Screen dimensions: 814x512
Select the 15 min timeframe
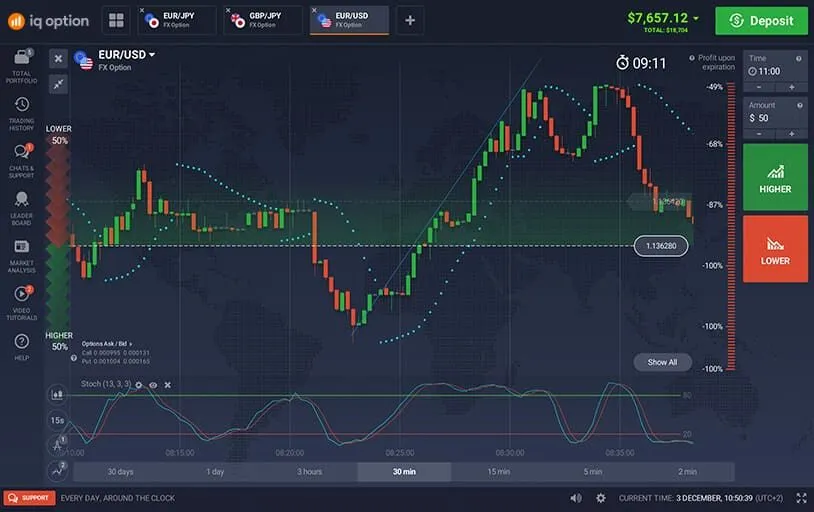(x=498, y=471)
